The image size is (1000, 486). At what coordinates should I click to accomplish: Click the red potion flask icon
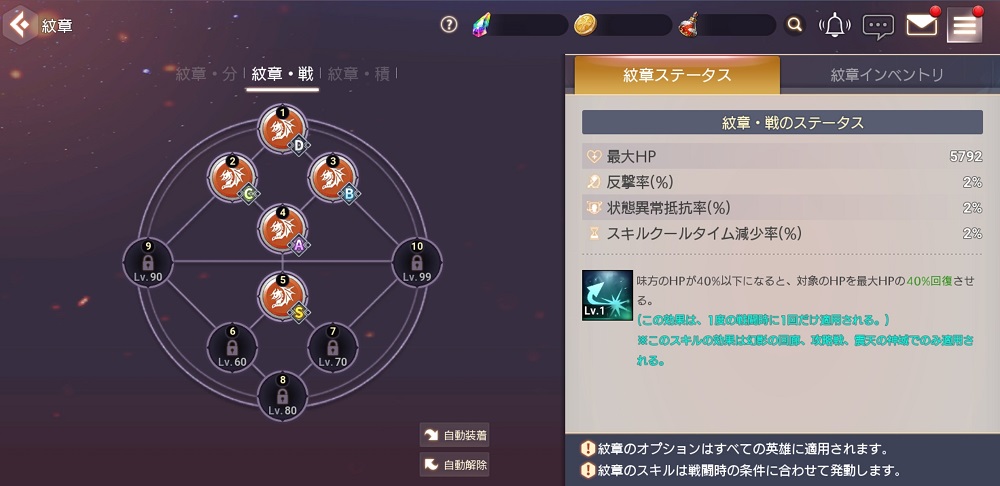(688, 25)
